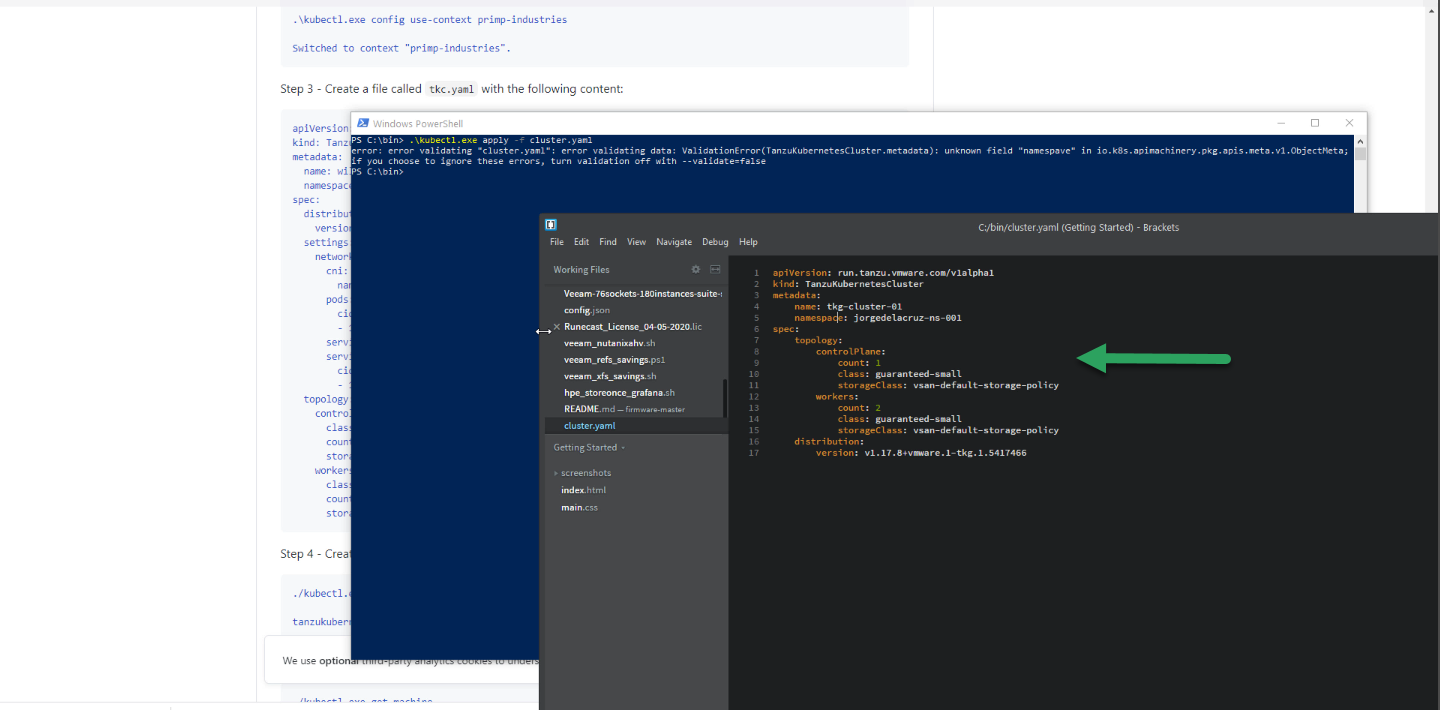Click the namespace value jorgedelacruz-ns-001

tap(907, 318)
